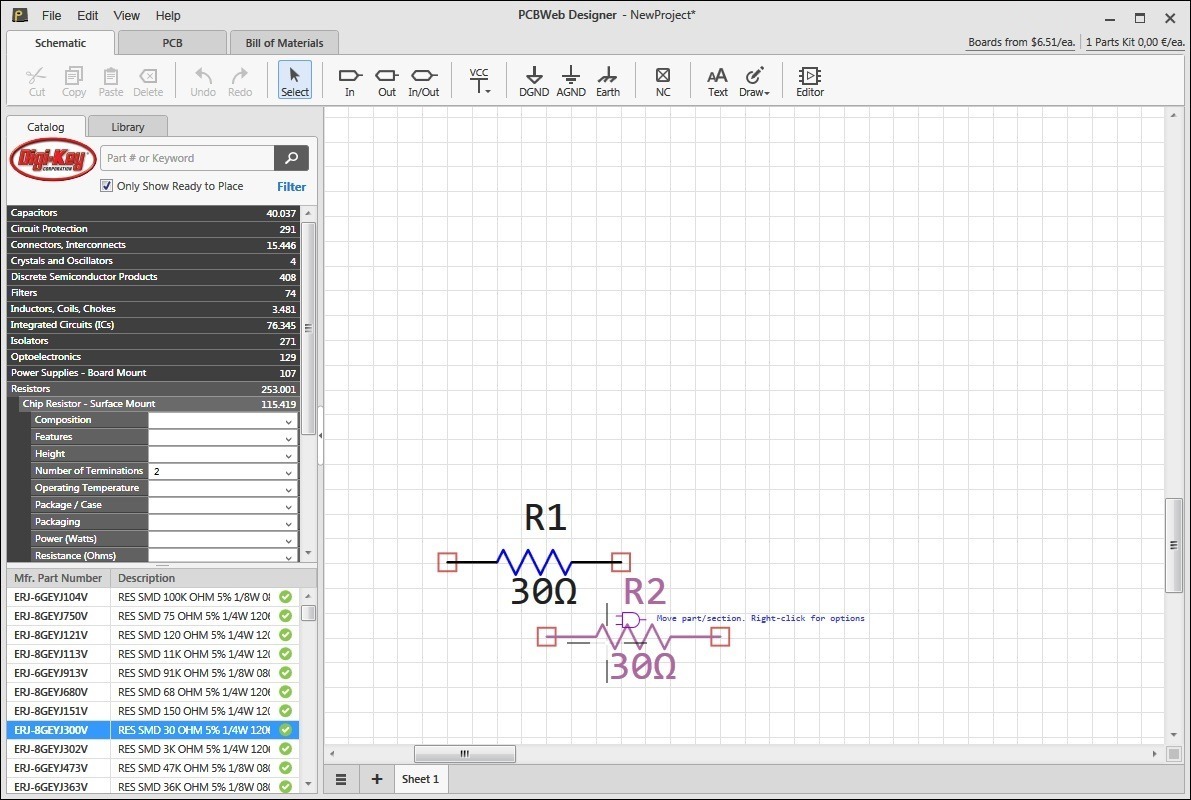Toggle Only Show Ready to Place checkbox
The image size is (1191, 800).
pyautogui.click(x=106, y=186)
